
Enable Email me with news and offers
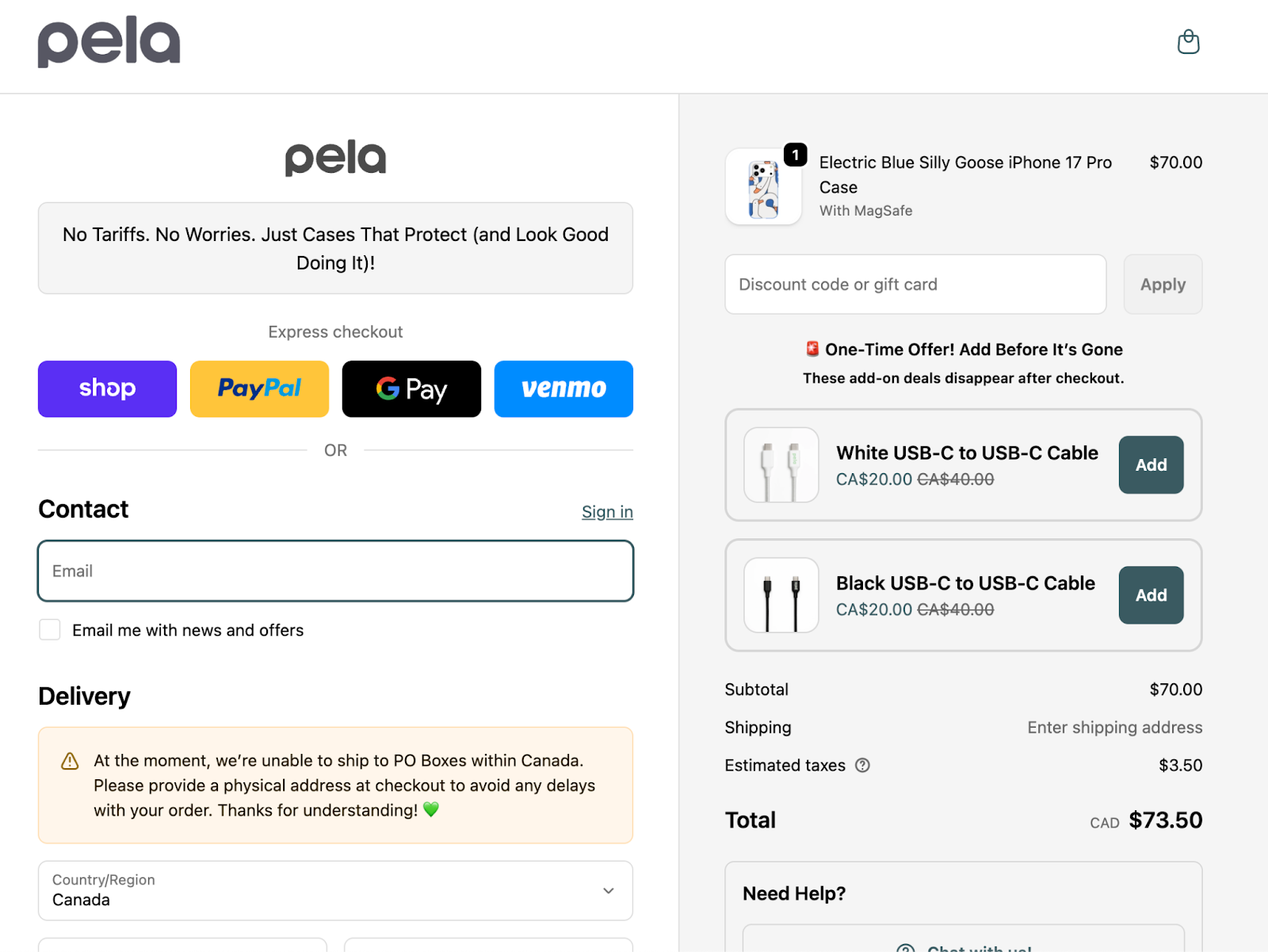point(49,629)
